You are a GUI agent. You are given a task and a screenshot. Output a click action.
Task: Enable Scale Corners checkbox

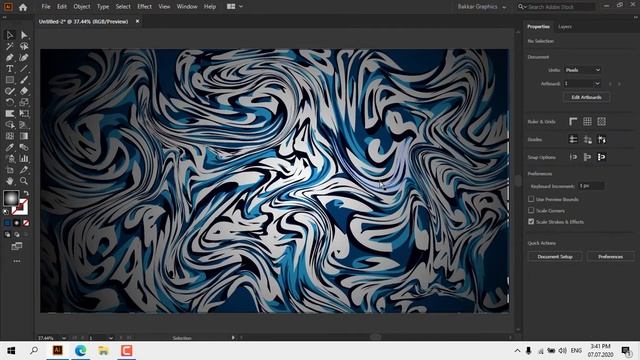(531, 210)
